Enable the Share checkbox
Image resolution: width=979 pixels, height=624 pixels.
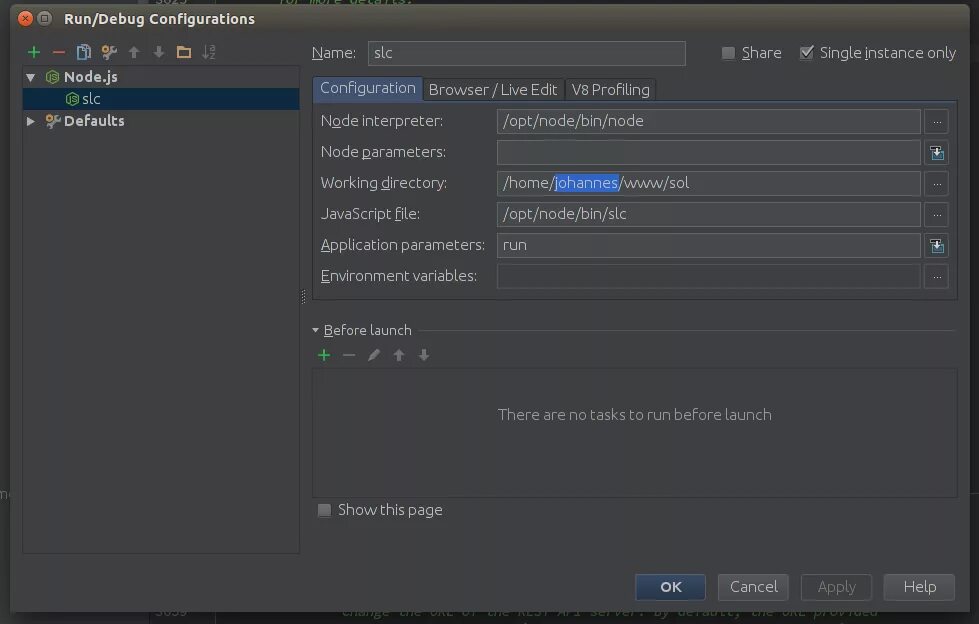[728, 53]
